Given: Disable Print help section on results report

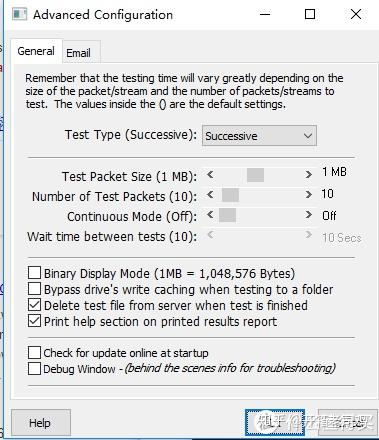Looking at the screenshot, I should [x=34, y=321].
